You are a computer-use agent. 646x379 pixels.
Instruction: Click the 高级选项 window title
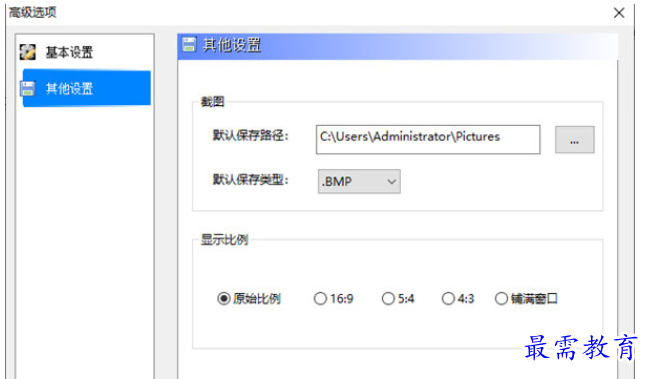click(x=33, y=12)
